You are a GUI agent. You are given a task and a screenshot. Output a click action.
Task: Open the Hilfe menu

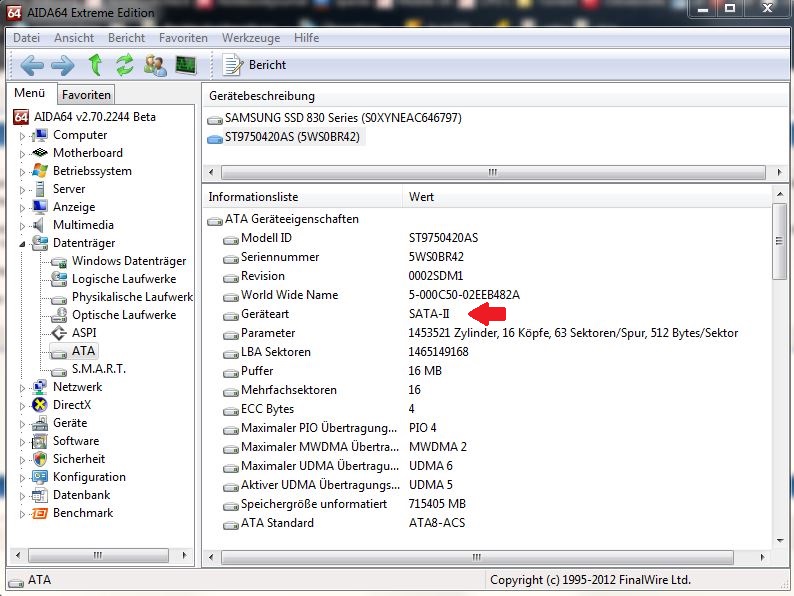pos(306,38)
